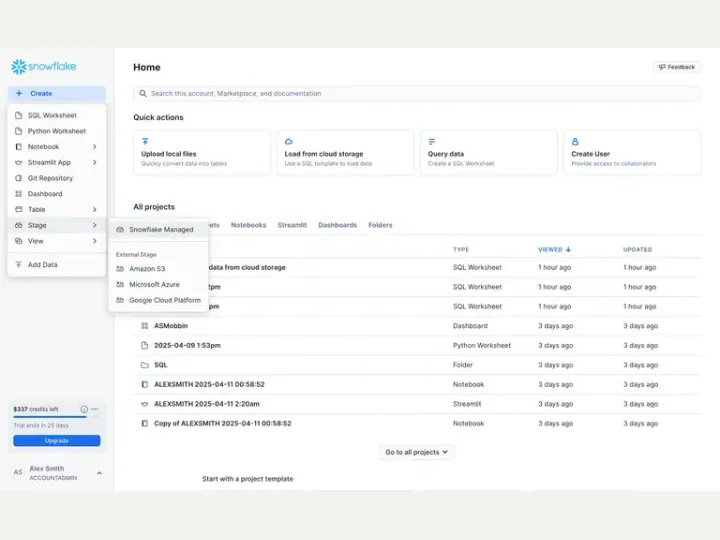The height and width of the screenshot is (540, 720).
Task: Click ASMobbin dashboard icon
Action: 145,326
